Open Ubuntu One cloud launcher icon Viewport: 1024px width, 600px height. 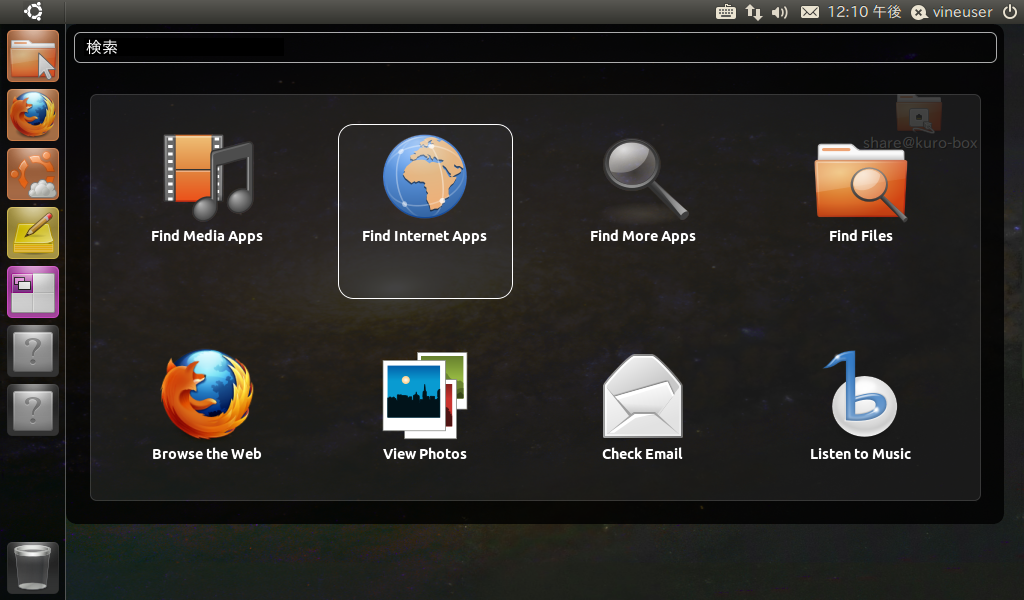[33, 174]
